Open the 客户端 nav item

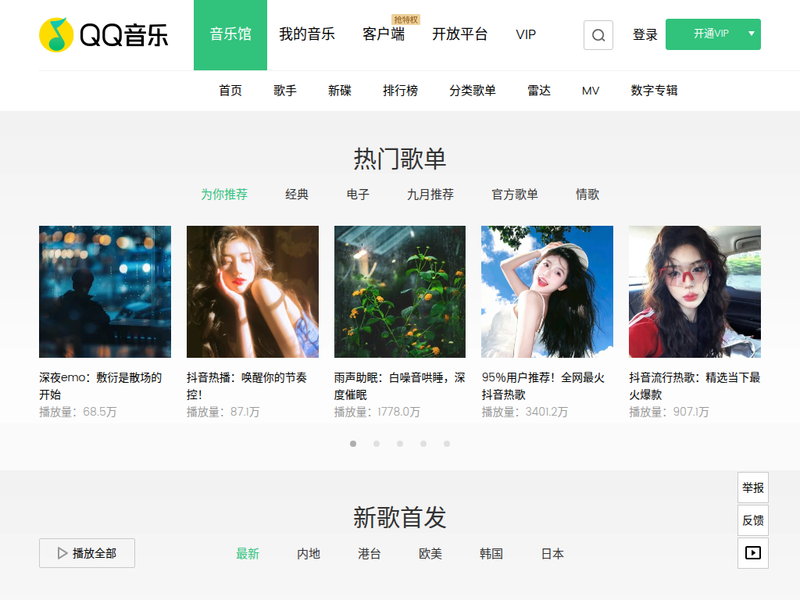[x=383, y=35]
